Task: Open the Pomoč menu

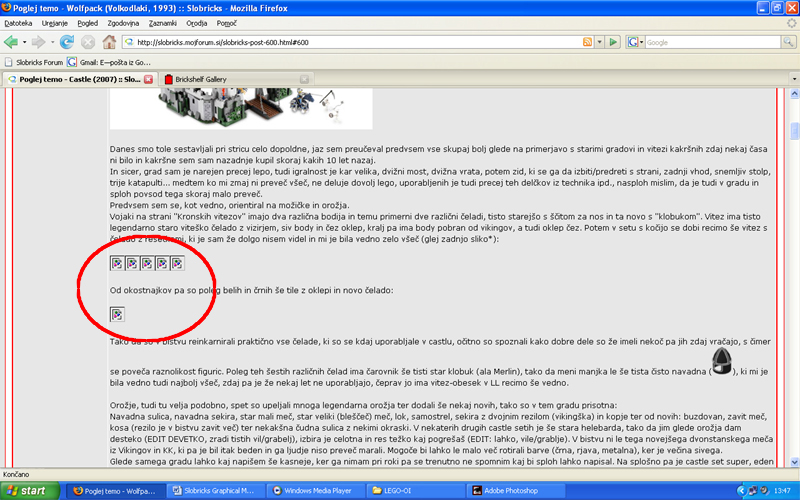Action: [227, 23]
